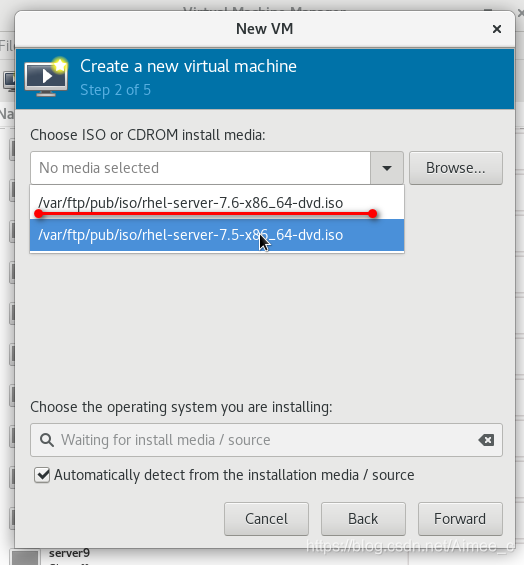Screen dimensions: 524x565
Task: Click the magnifier icon in OS field
Action: coord(47,440)
